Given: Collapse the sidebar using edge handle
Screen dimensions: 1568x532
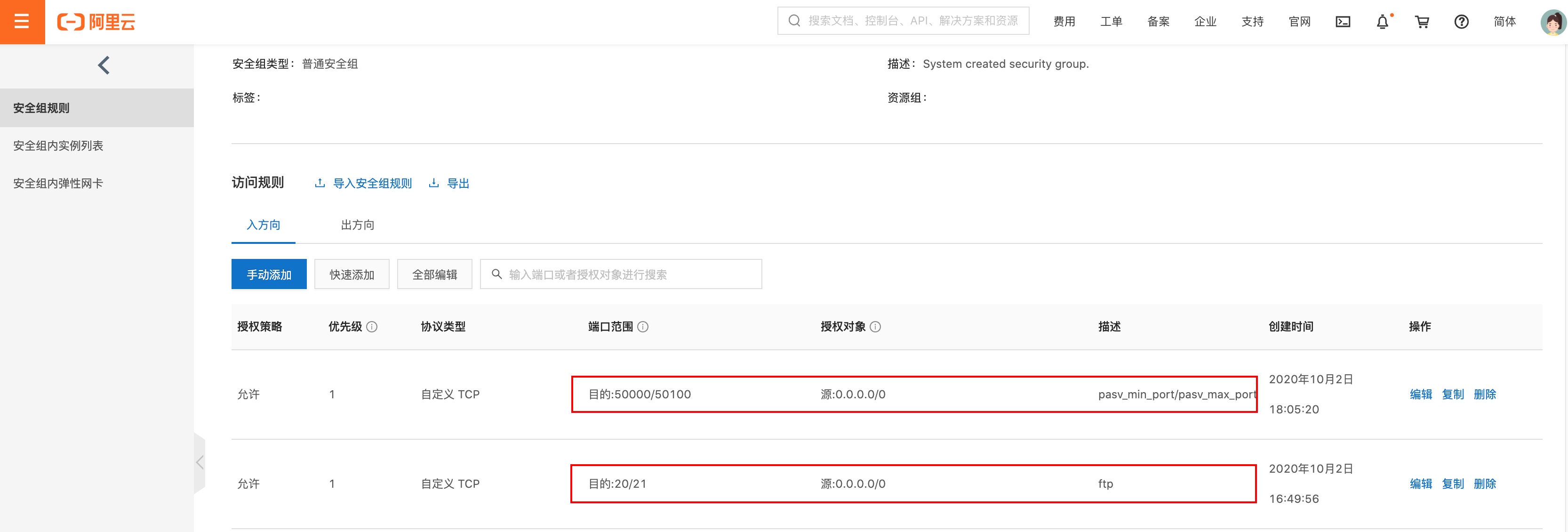Looking at the screenshot, I should (200, 463).
